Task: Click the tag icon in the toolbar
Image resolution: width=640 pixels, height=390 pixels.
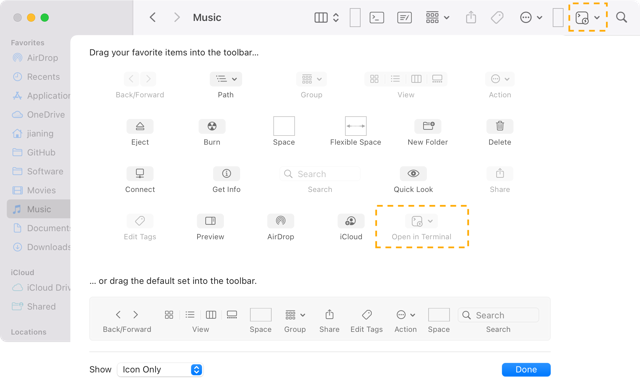Action: click(x=497, y=18)
